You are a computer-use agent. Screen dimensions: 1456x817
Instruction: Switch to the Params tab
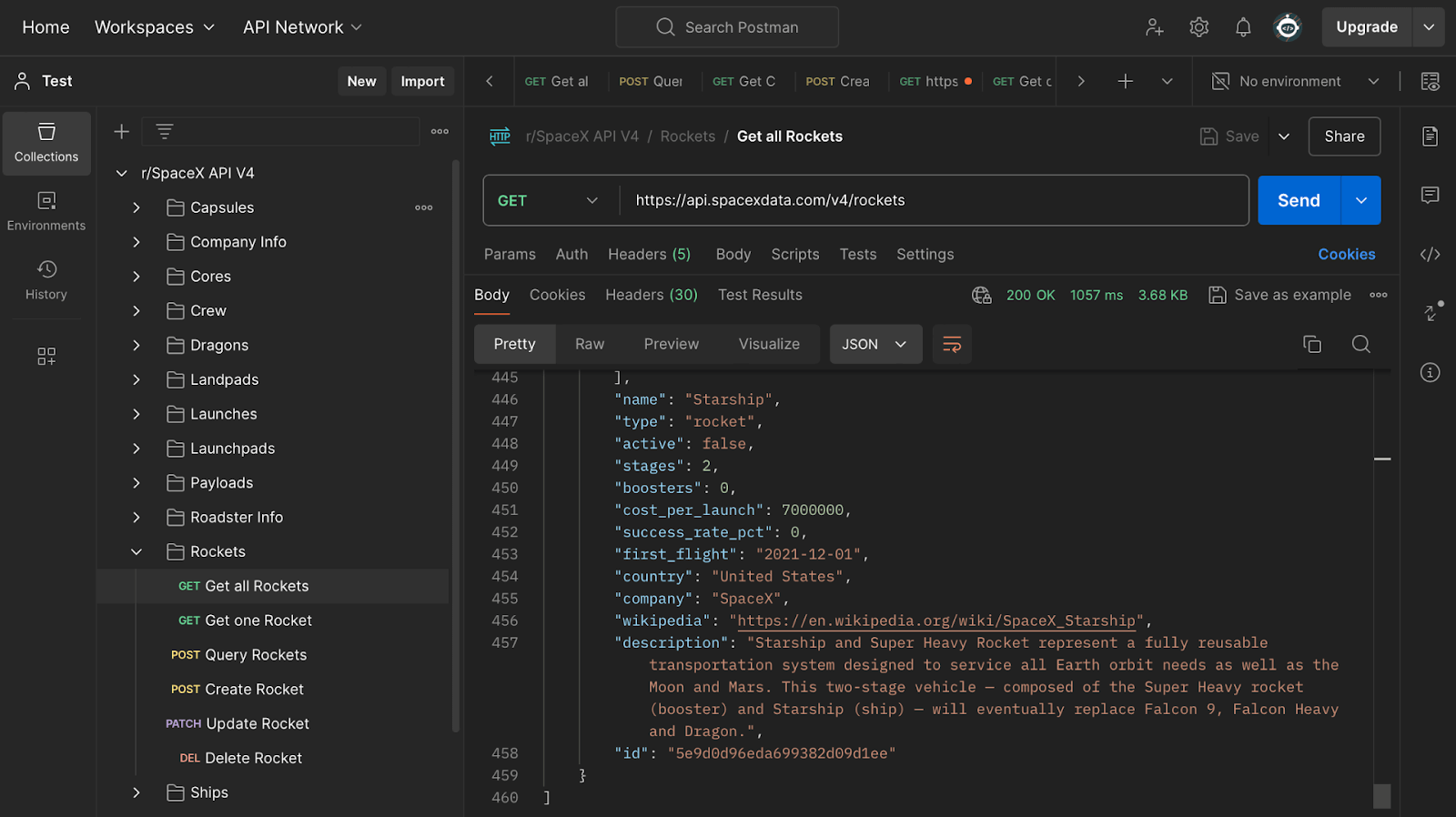pyautogui.click(x=510, y=255)
